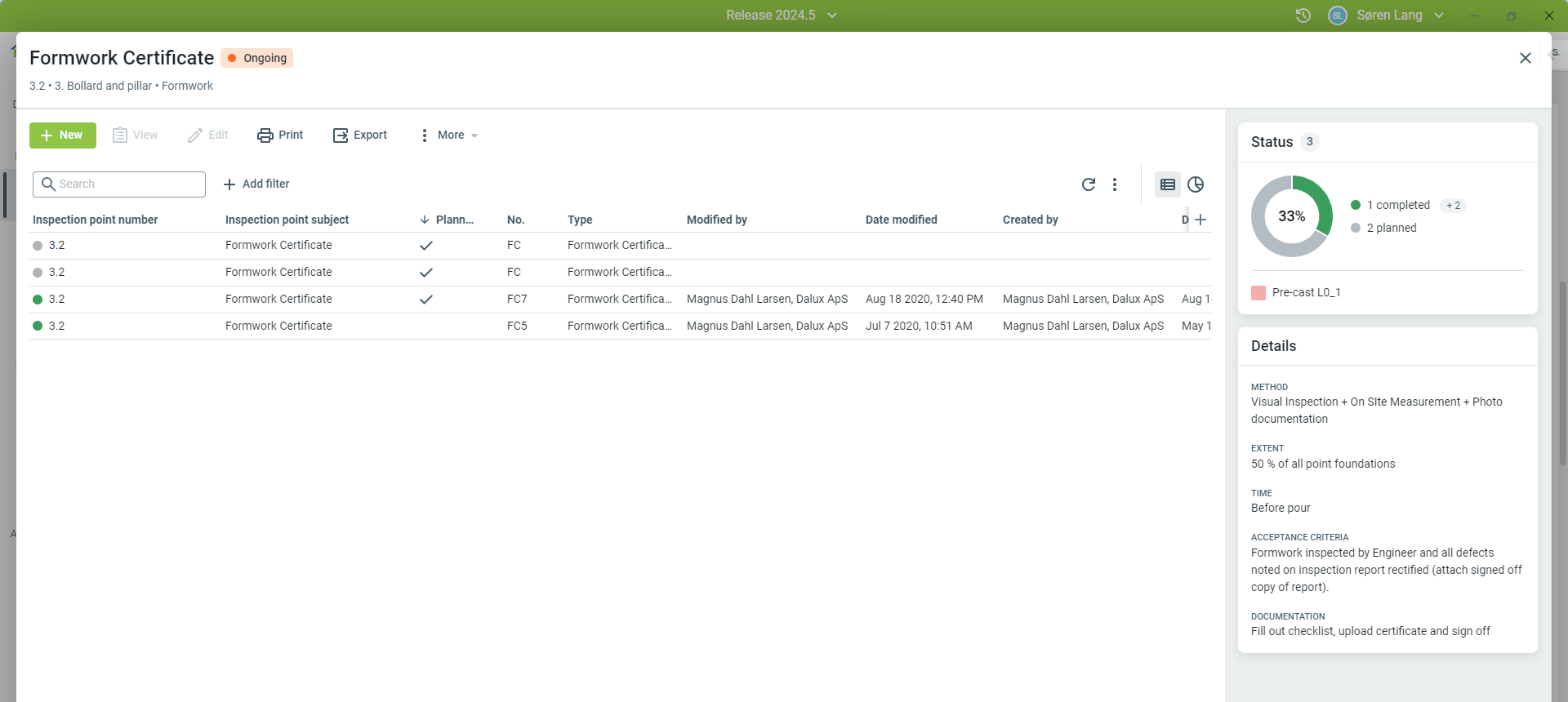This screenshot has height=702, width=1568.
Task: Print the formwork certificate list
Action: click(x=280, y=136)
